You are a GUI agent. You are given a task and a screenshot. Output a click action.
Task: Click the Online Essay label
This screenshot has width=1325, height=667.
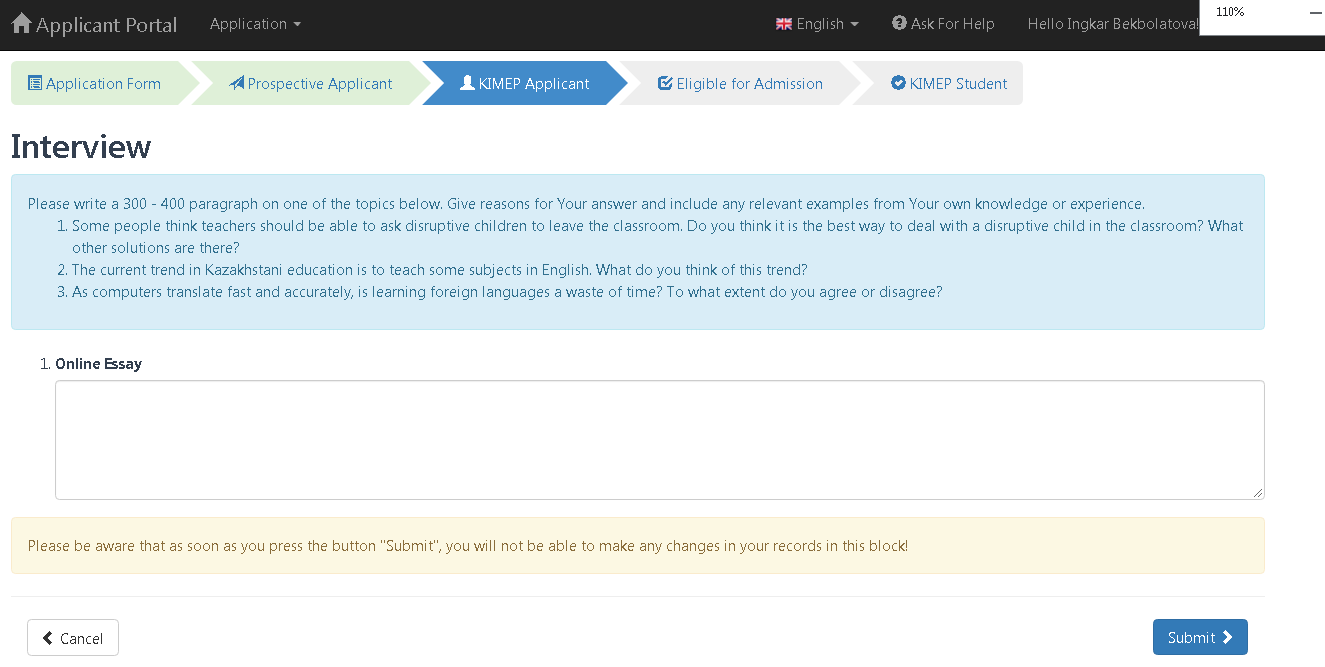[x=98, y=364]
